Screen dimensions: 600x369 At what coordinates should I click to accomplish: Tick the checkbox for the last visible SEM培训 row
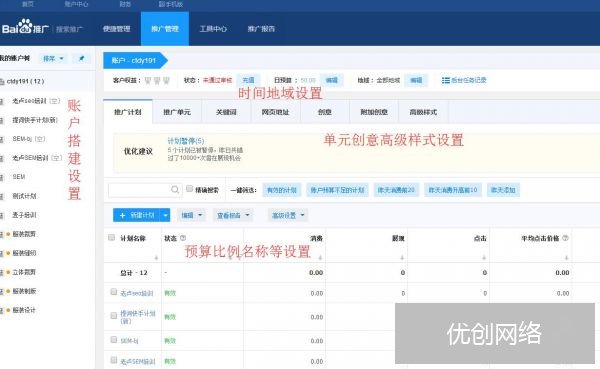point(114,360)
